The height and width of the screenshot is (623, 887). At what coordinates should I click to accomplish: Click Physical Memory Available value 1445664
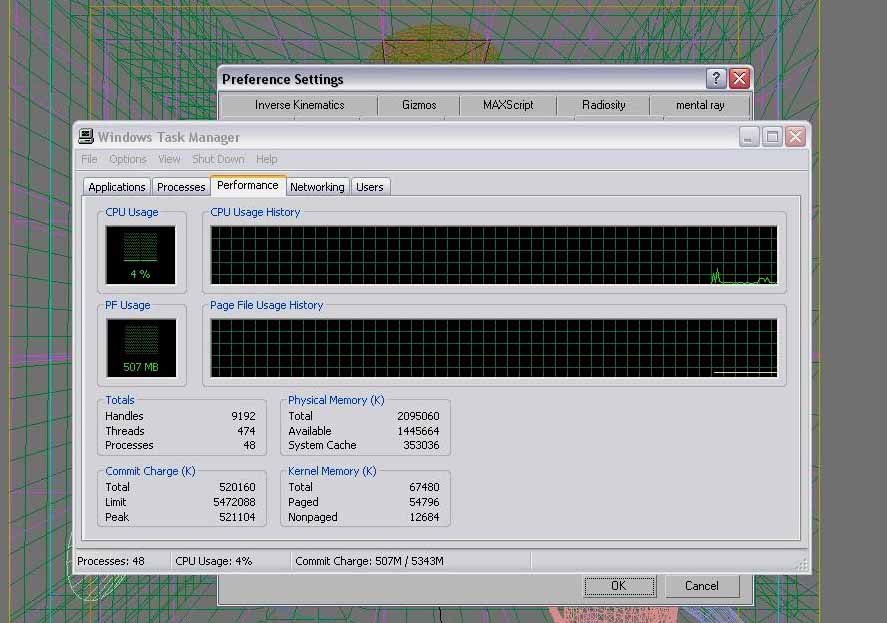418,431
